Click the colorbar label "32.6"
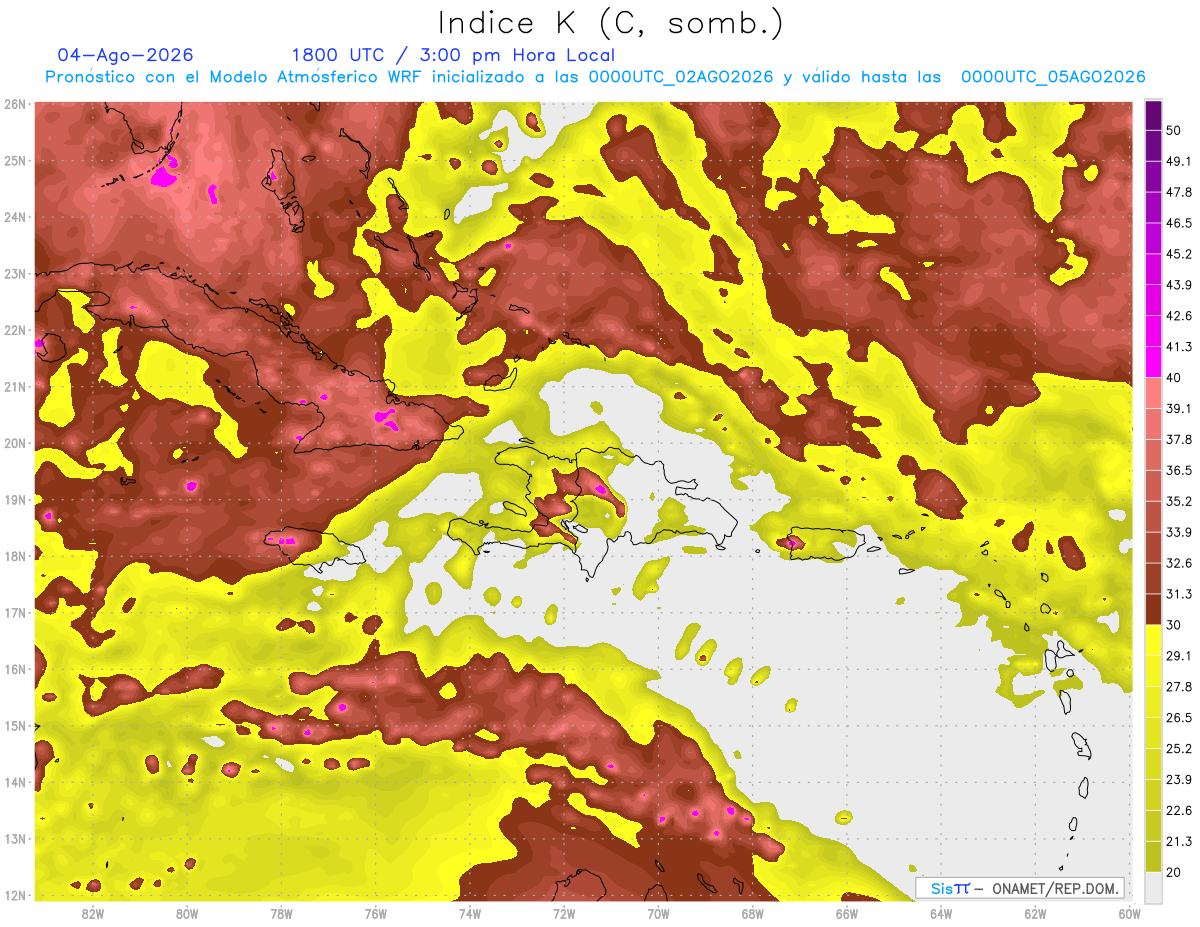The height and width of the screenshot is (927, 1200). click(1177, 563)
